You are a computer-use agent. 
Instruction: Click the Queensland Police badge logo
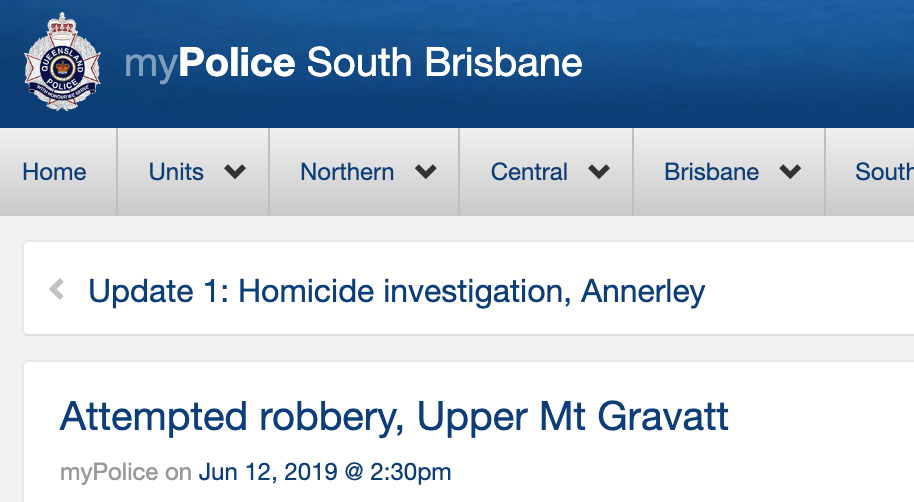pos(61,62)
